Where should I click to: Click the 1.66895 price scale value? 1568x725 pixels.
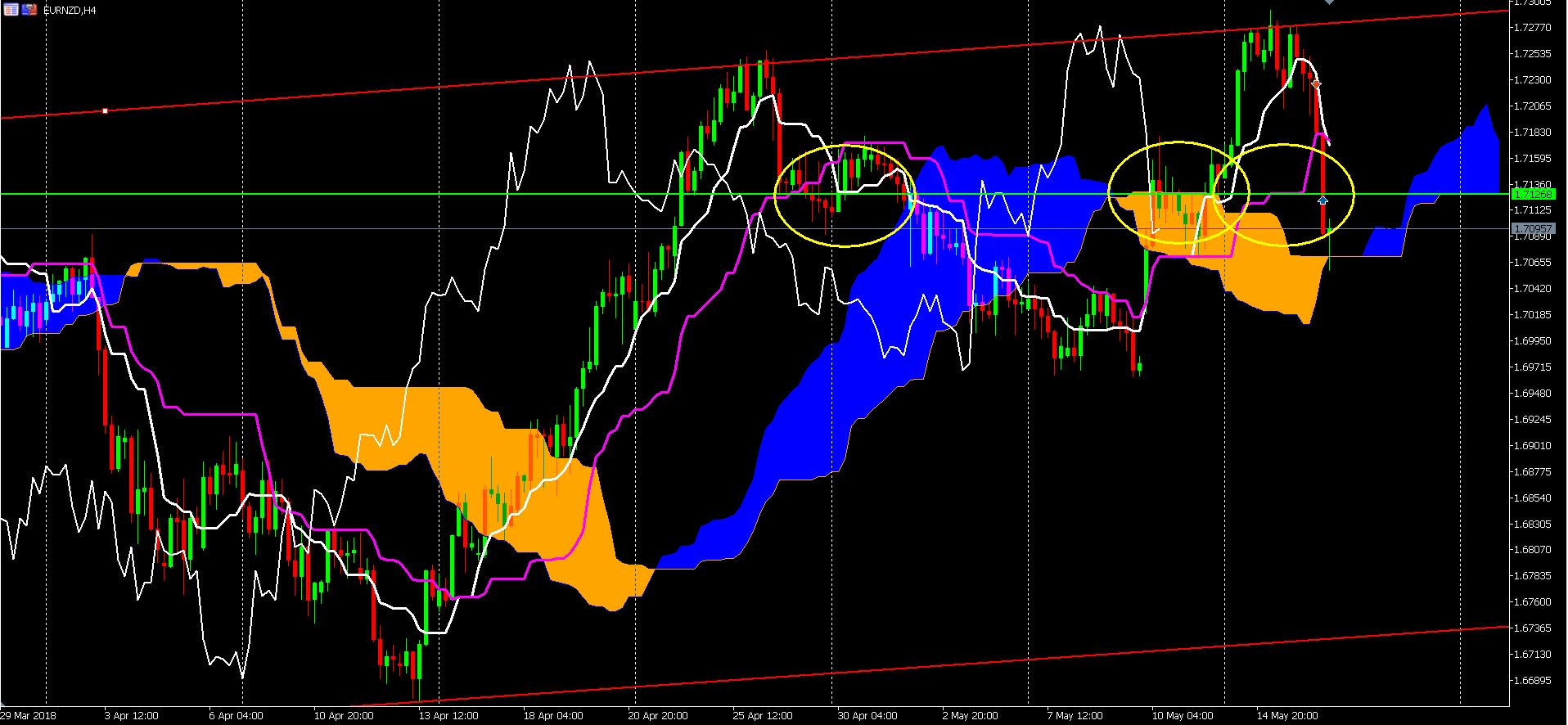pos(1534,681)
